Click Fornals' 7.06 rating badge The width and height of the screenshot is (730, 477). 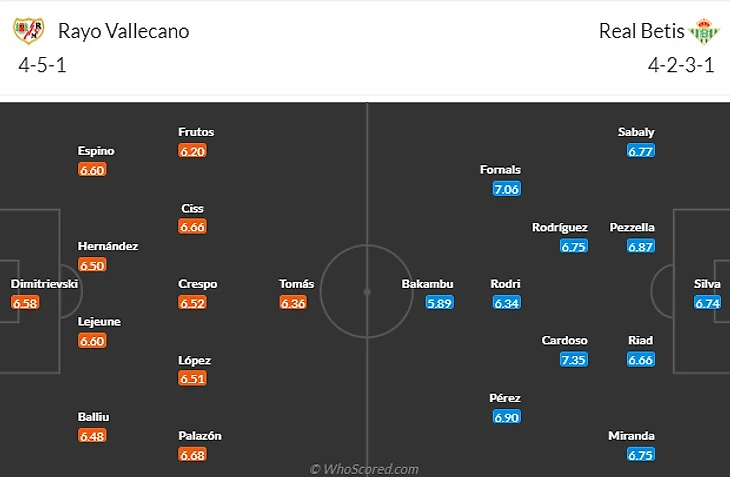(x=507, y=189)
